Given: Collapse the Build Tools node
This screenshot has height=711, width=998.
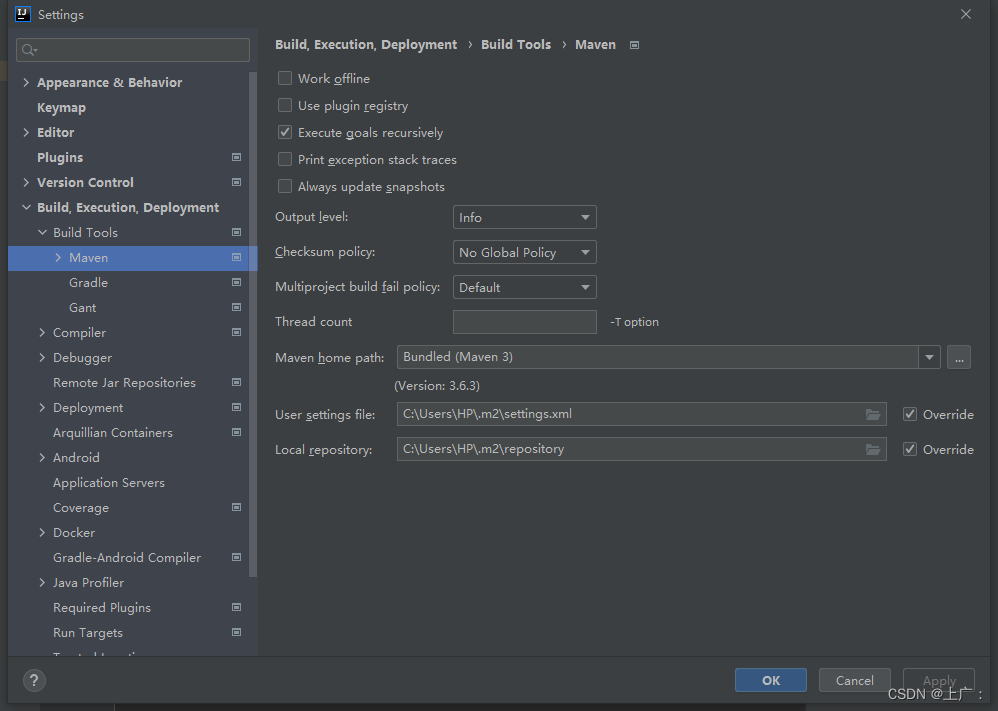Looking at the screenshot, I should coord(42,232).
